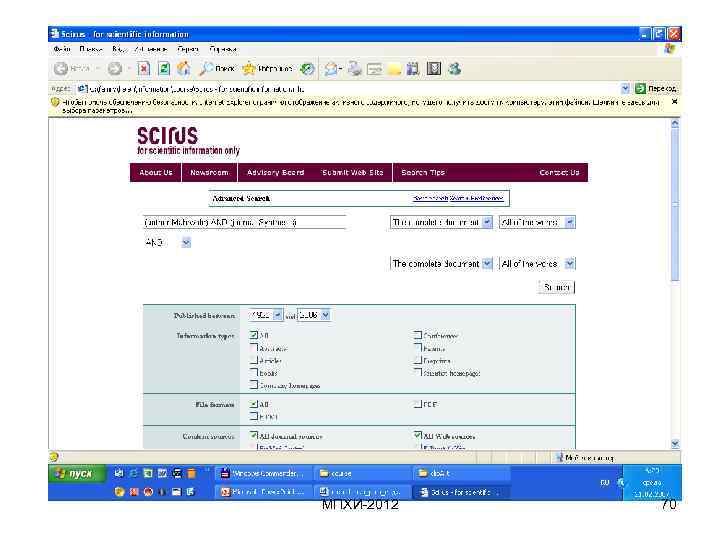Click the Print toolbar icon

354,69
